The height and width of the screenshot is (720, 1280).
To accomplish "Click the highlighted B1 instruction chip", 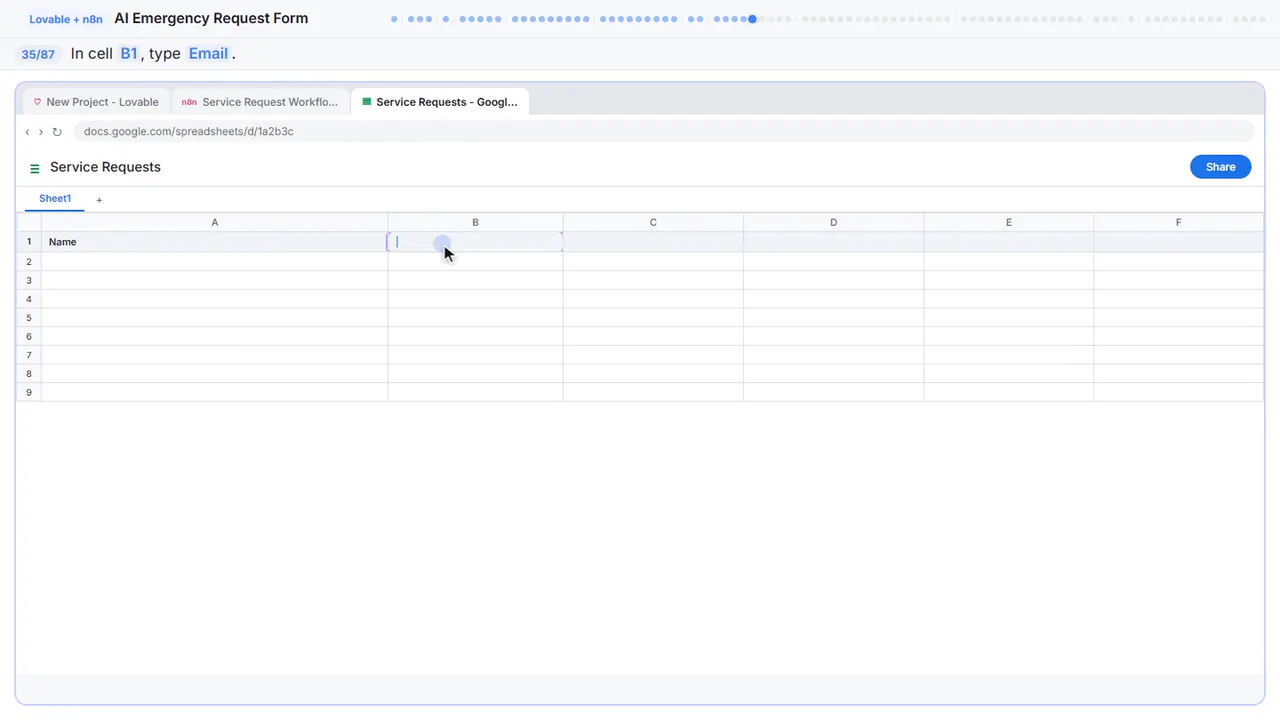I will [x=129, y=54].
